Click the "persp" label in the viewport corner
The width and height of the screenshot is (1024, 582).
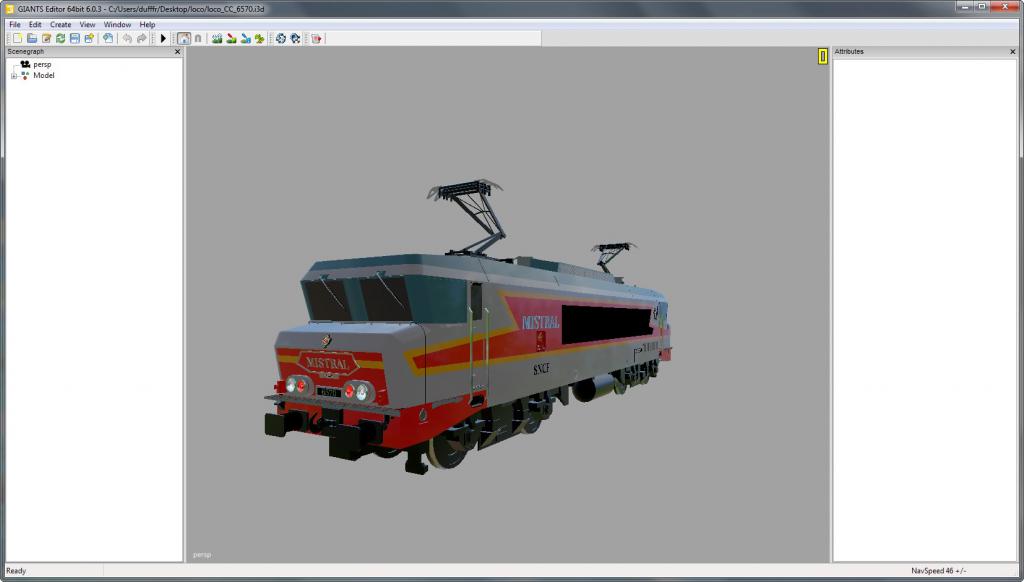[202, 555]
